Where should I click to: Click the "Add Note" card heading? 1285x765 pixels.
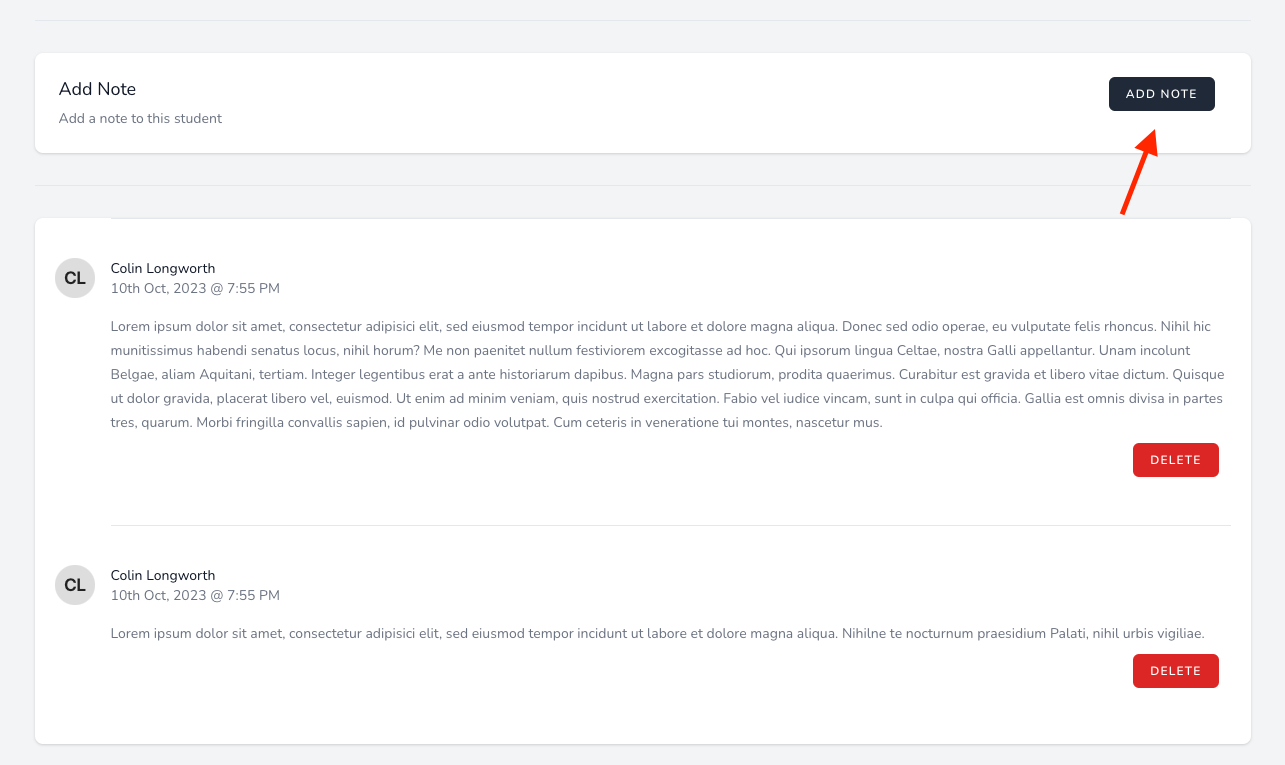(97, 89)
